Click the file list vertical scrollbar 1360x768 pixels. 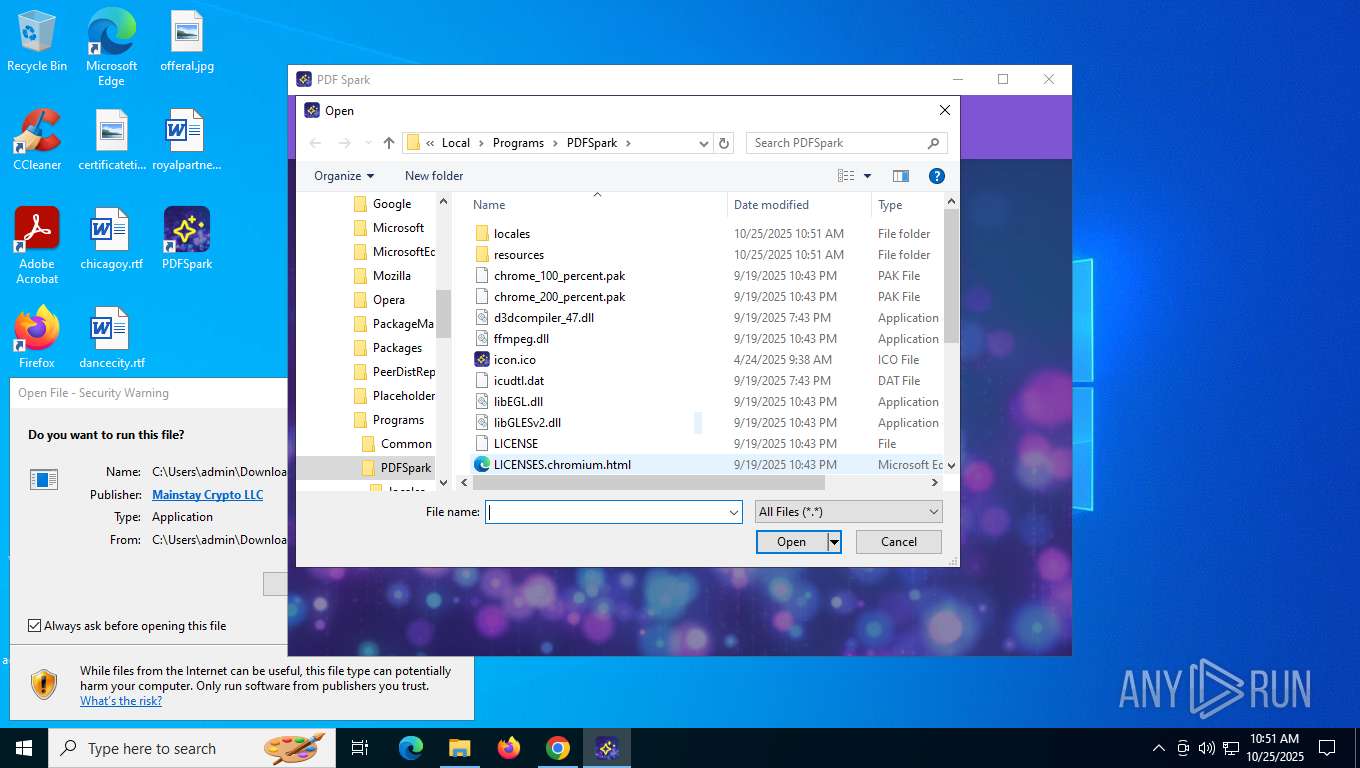click(951, 275)
